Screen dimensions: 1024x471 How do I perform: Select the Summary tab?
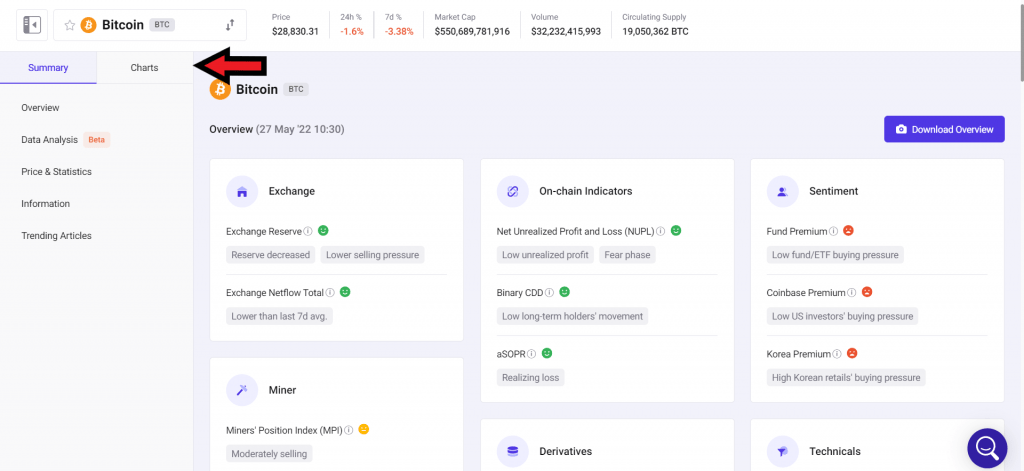48,68
